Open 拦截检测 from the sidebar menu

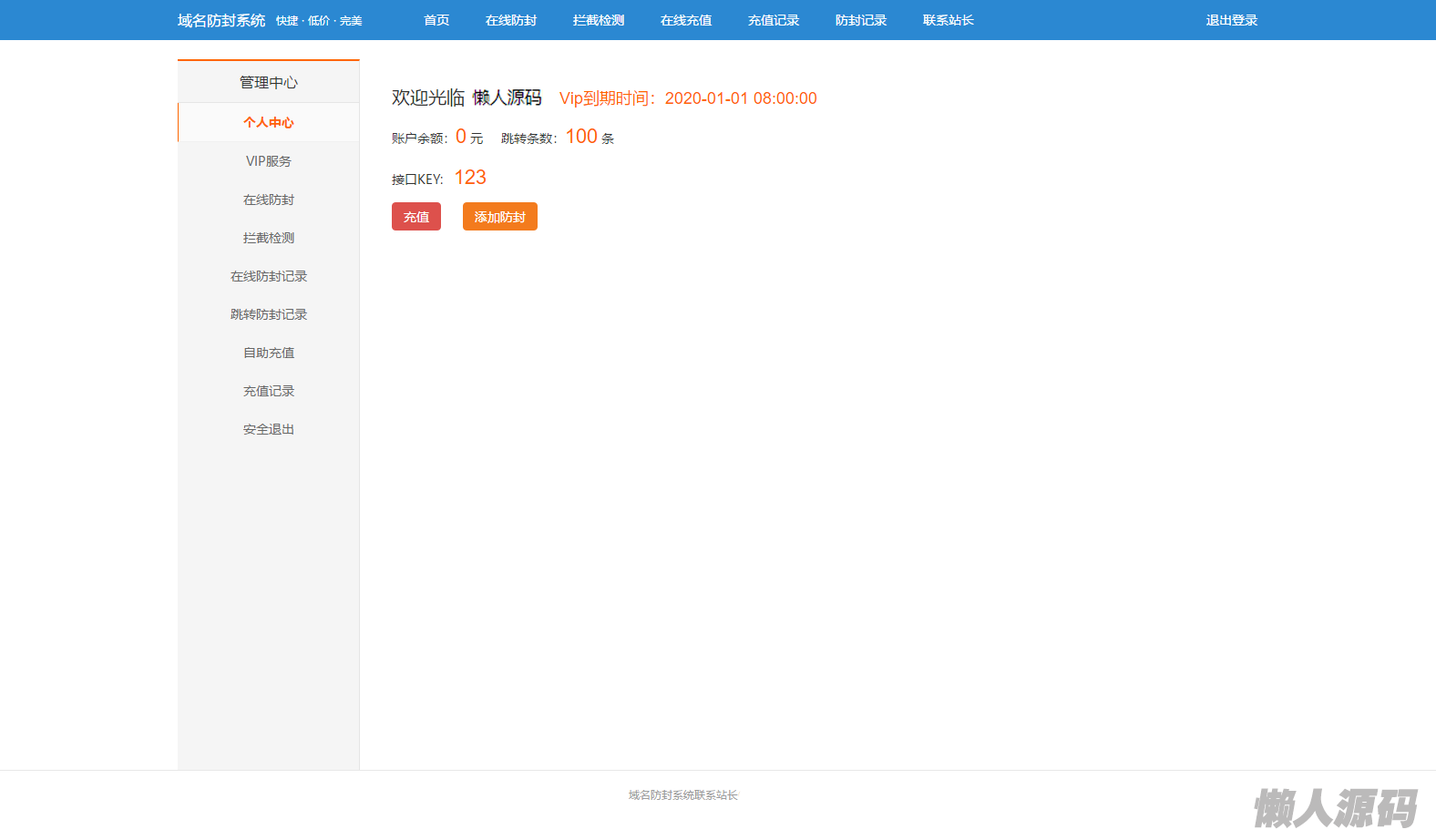click(269, 238)
